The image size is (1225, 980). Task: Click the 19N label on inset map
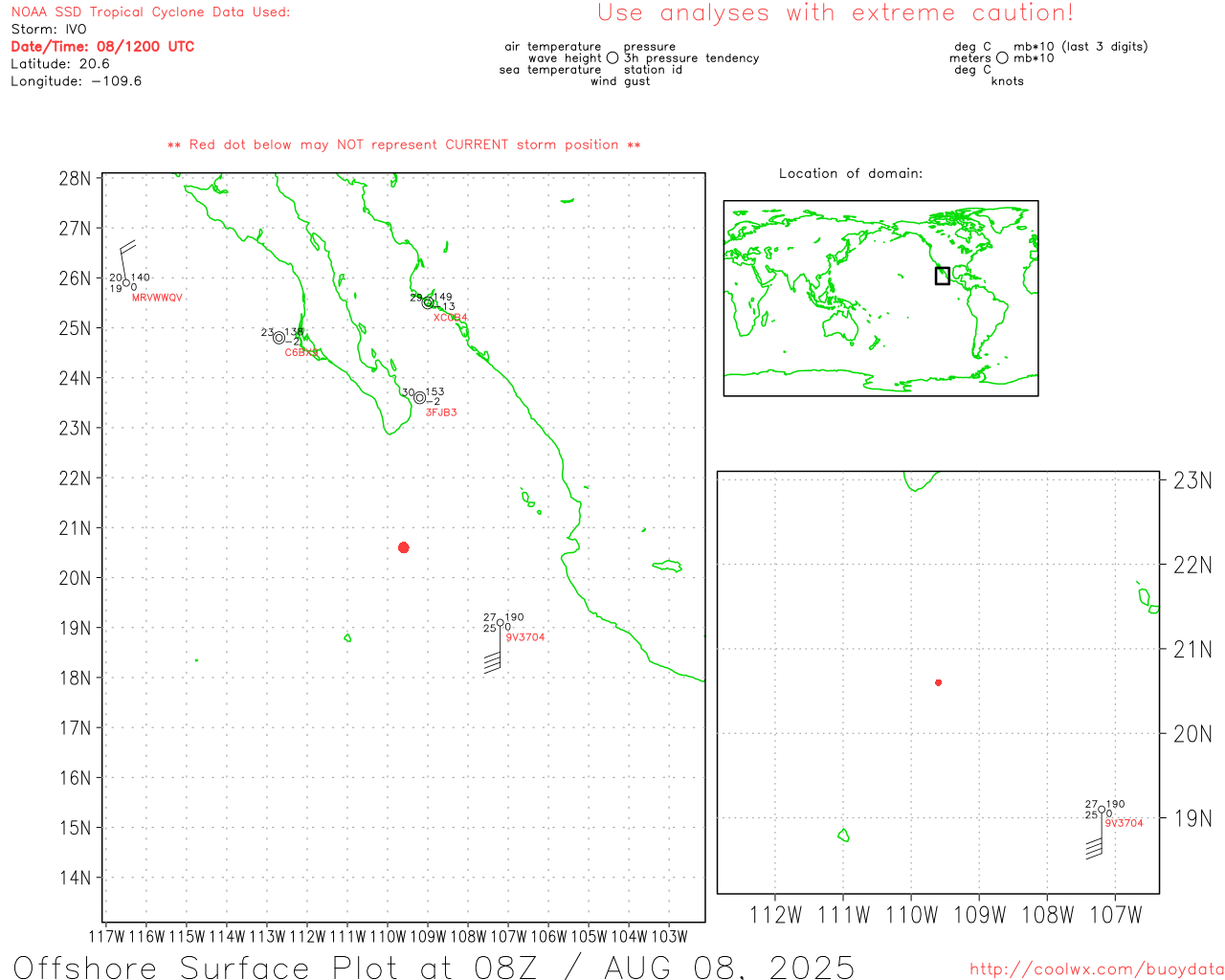coord(1192,818)
